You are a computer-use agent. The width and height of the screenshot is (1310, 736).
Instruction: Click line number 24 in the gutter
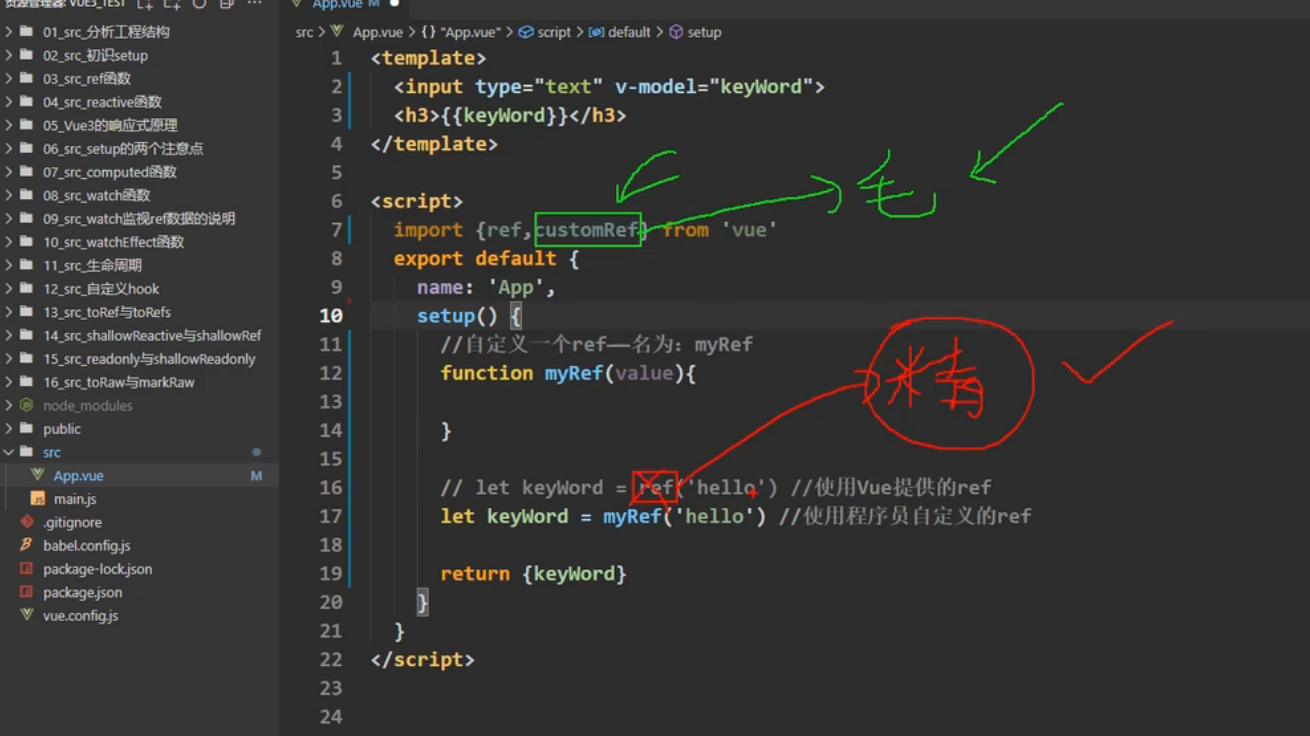[x=330, y=716]
